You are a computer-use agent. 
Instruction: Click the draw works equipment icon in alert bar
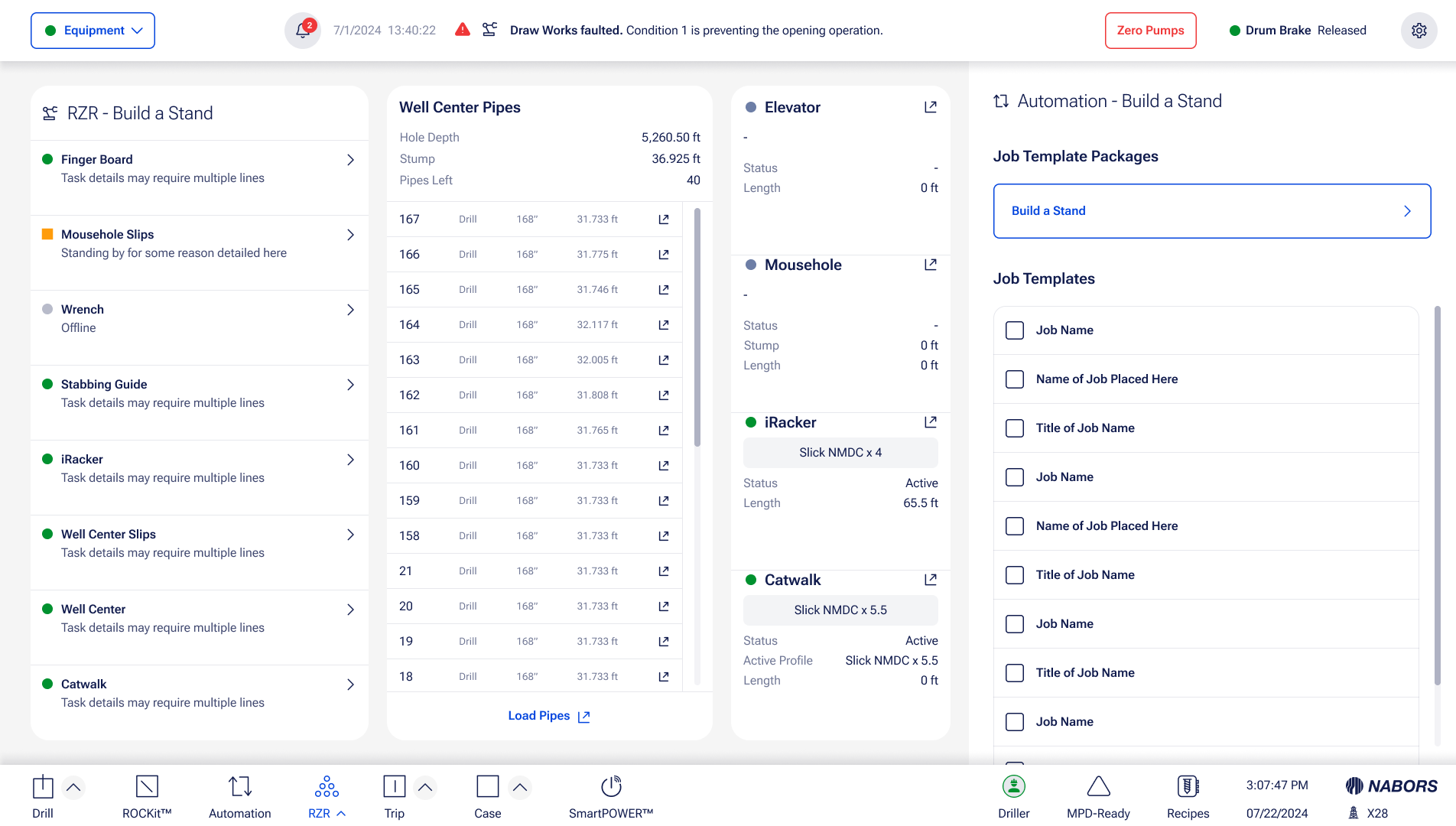pyautogui.click(x=489, y=30)
